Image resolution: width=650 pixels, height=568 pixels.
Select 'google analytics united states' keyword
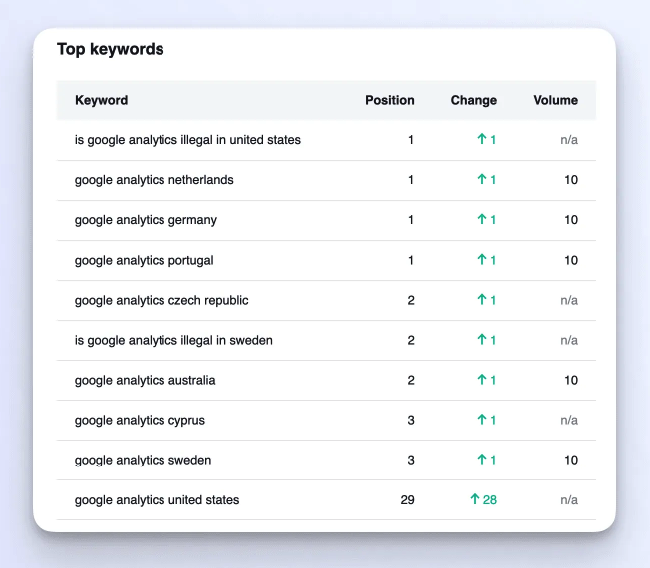click(157, 500)
